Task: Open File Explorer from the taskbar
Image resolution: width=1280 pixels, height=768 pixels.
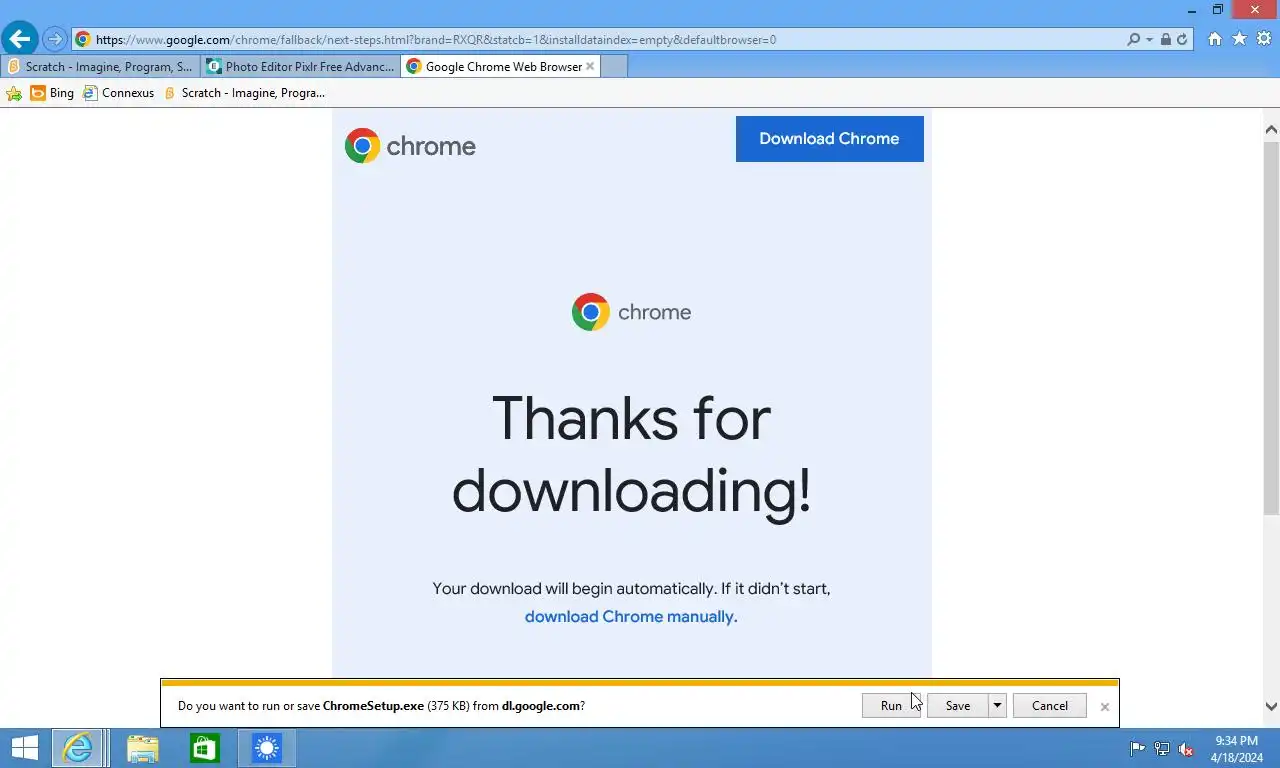Action: (143, 748)
